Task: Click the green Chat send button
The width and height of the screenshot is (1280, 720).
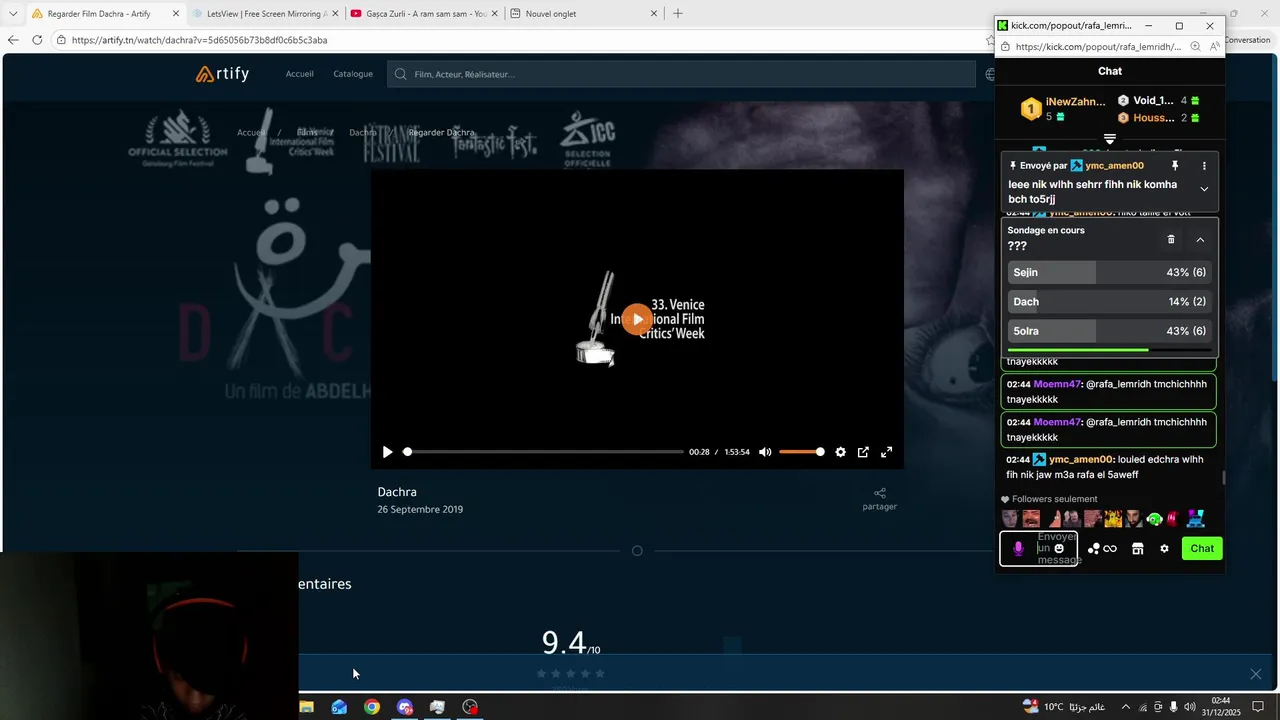Action: (1202, 548)
